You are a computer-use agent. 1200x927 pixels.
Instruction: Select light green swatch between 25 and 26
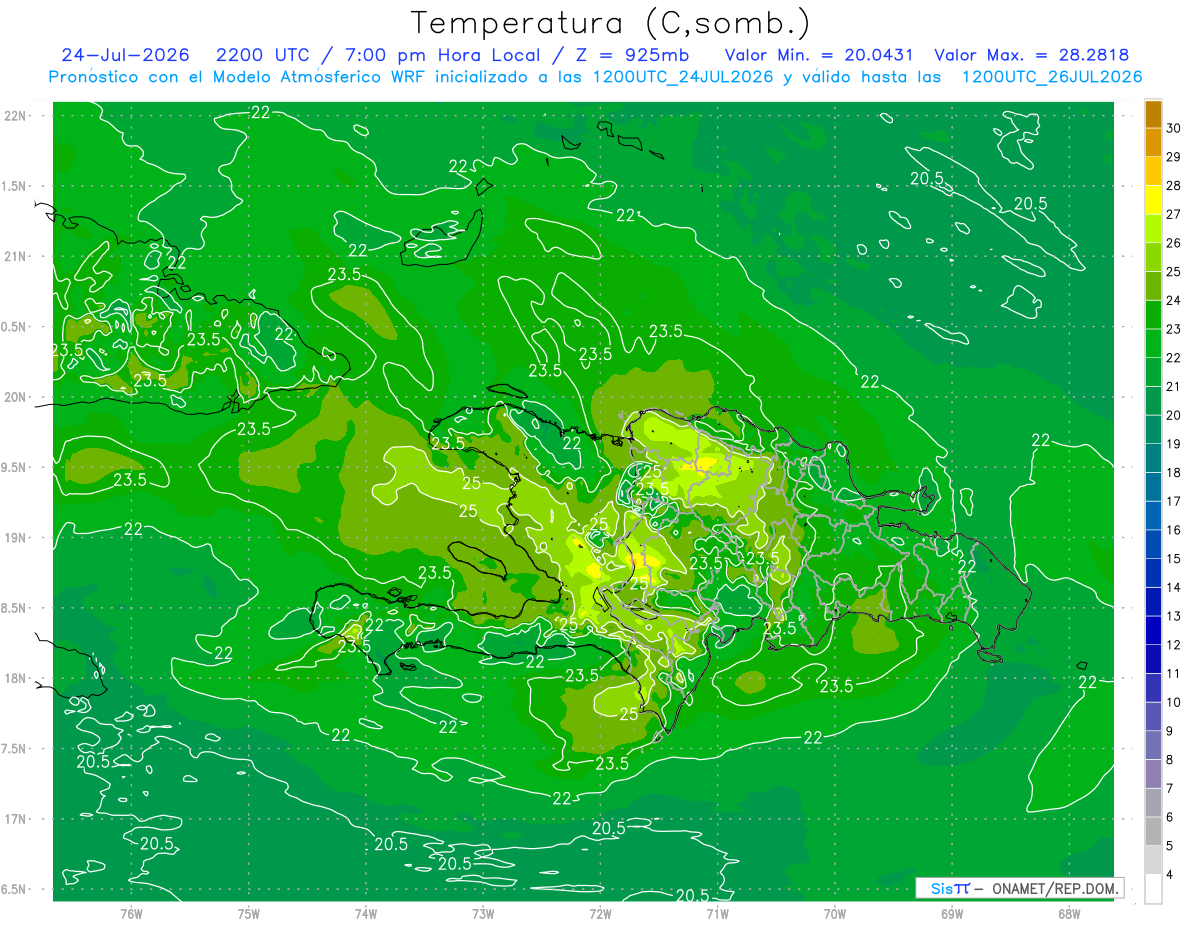coord(1153,258)
